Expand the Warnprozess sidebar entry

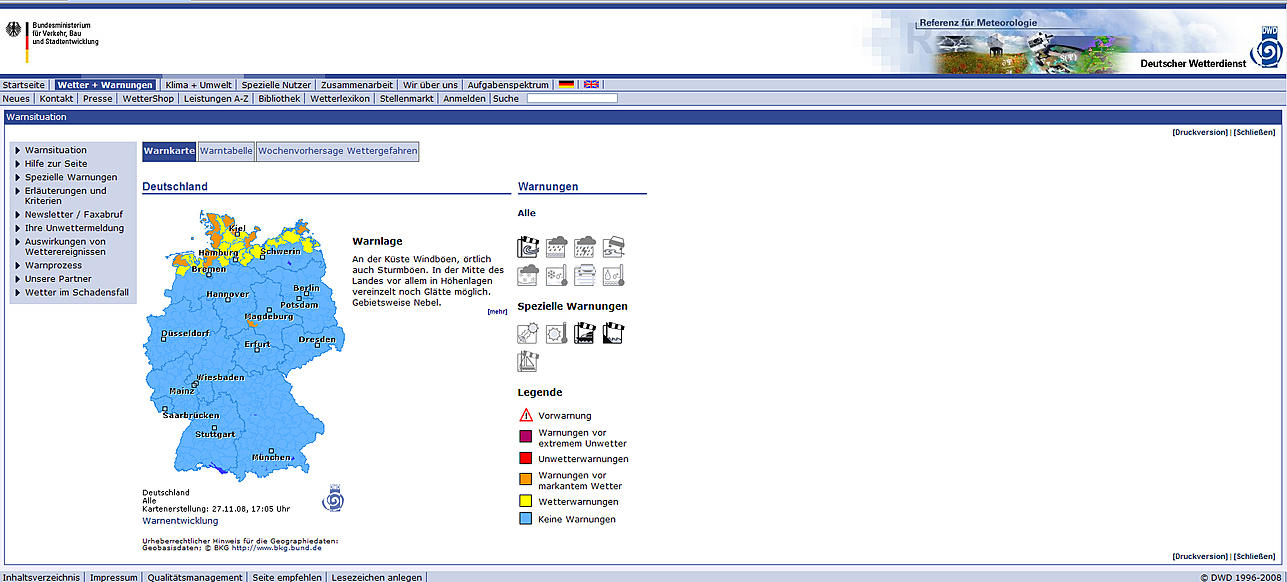click(53, 266)
